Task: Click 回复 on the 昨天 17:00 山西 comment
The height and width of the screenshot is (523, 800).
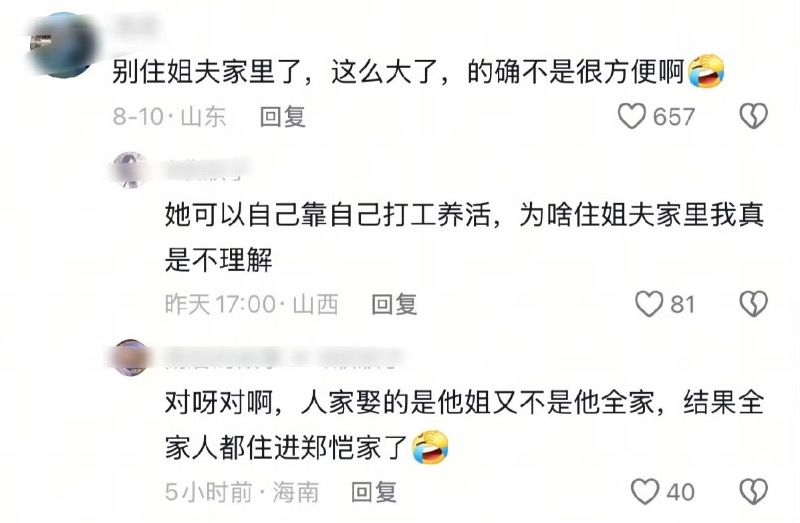Action: (x=394, y=304)
